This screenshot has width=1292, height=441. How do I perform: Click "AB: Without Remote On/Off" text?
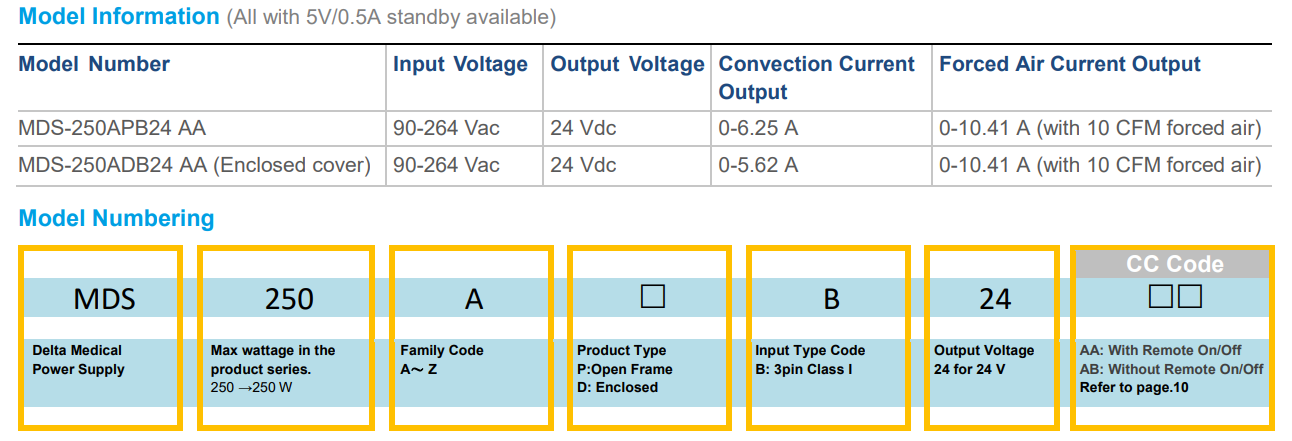coord(1171,369)
